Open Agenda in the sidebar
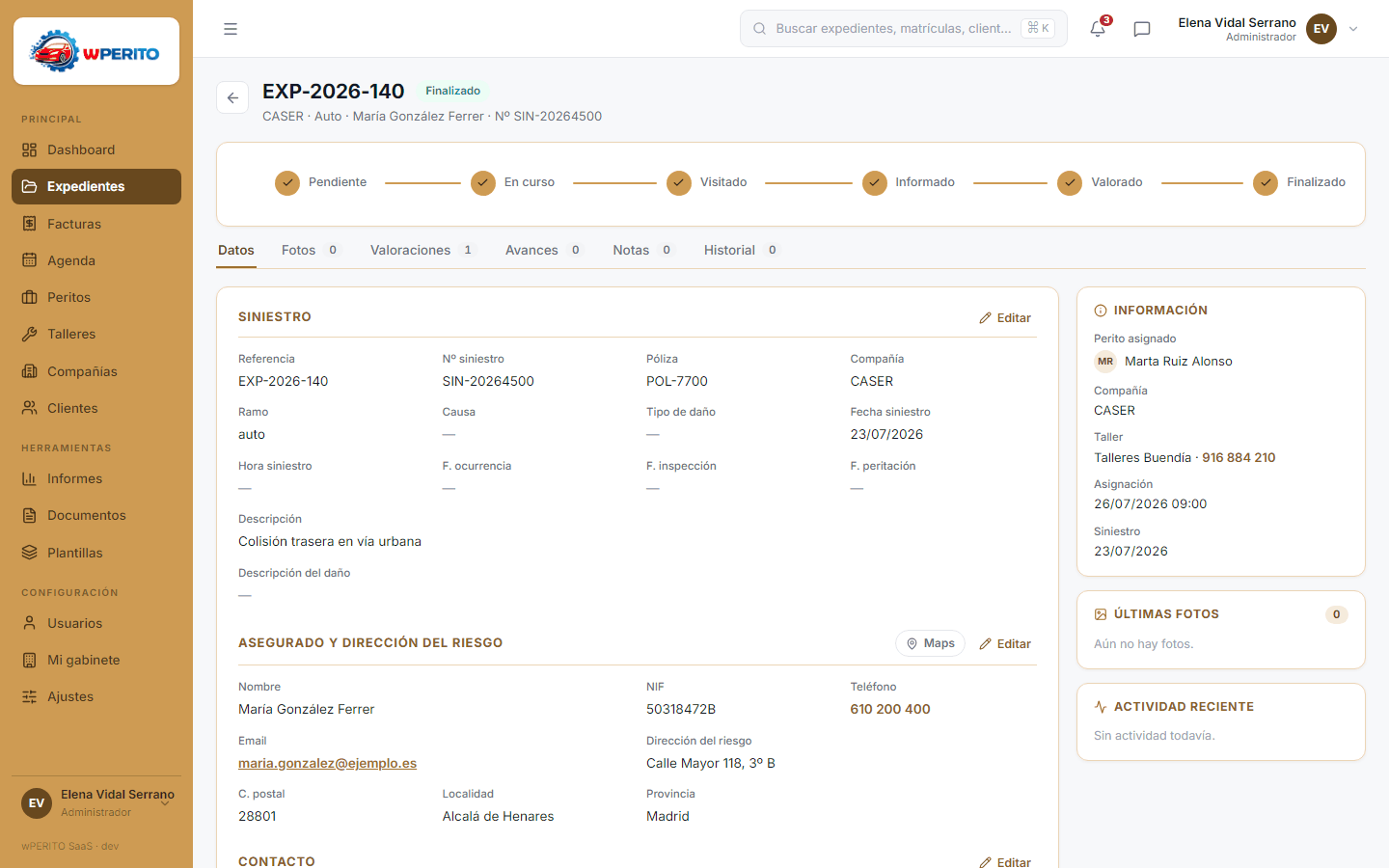Screen dimensions: 1389x868 coord(96,260)
